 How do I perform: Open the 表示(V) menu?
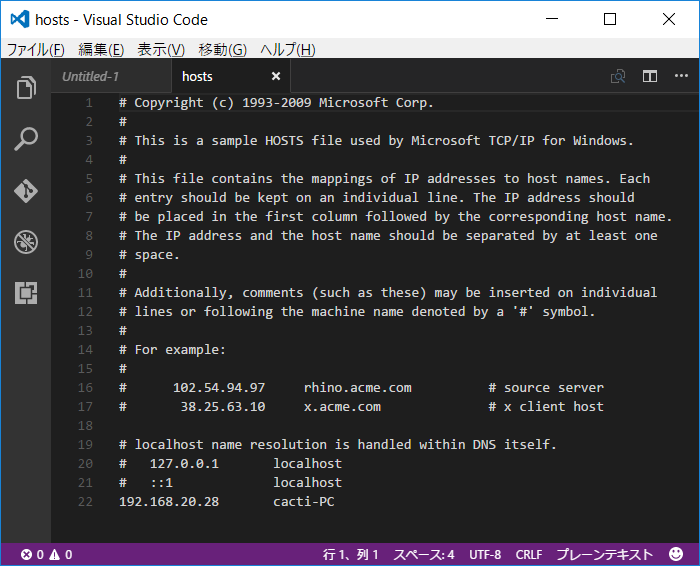(161, 49)
